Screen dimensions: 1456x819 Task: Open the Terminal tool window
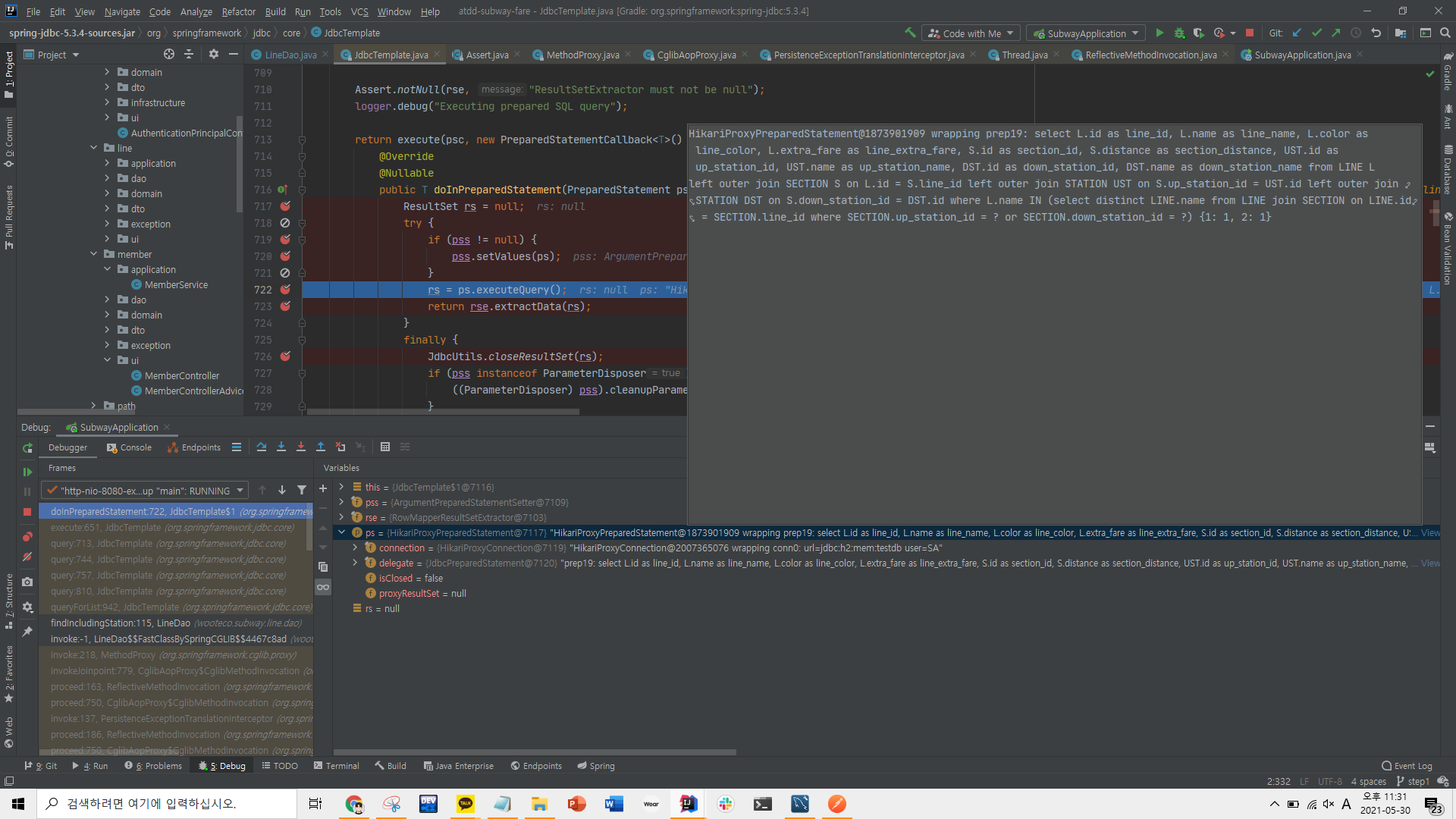(337, 766)
